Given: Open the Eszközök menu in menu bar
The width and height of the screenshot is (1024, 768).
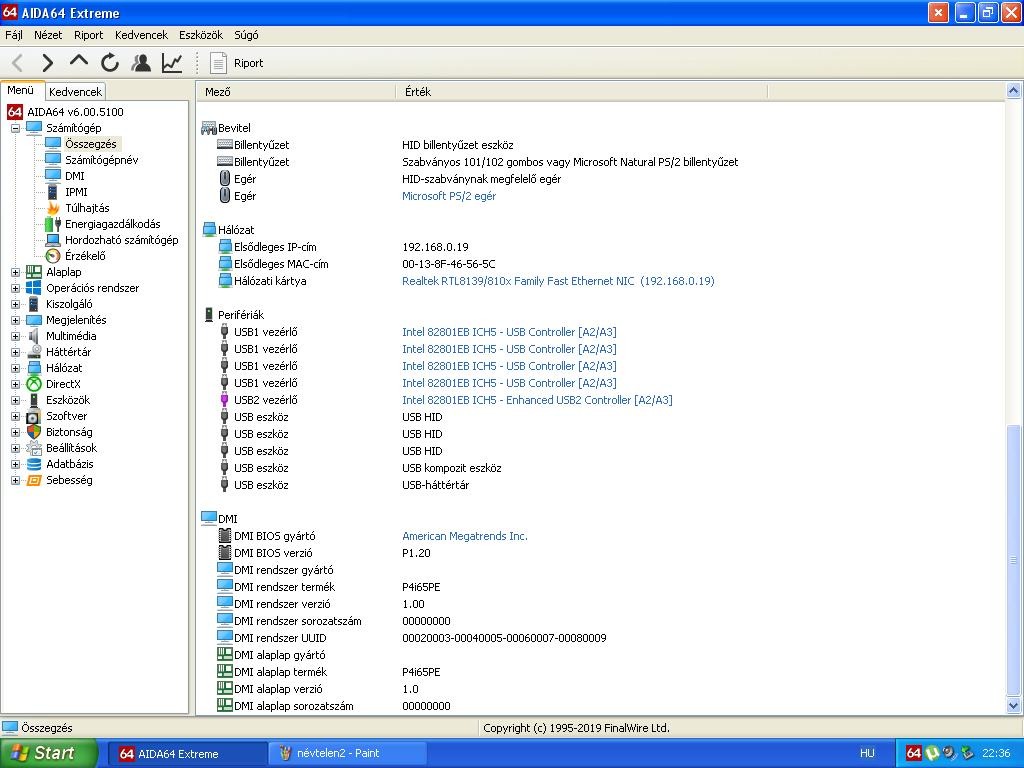Looking at the screenshot, I should (201, 35).
